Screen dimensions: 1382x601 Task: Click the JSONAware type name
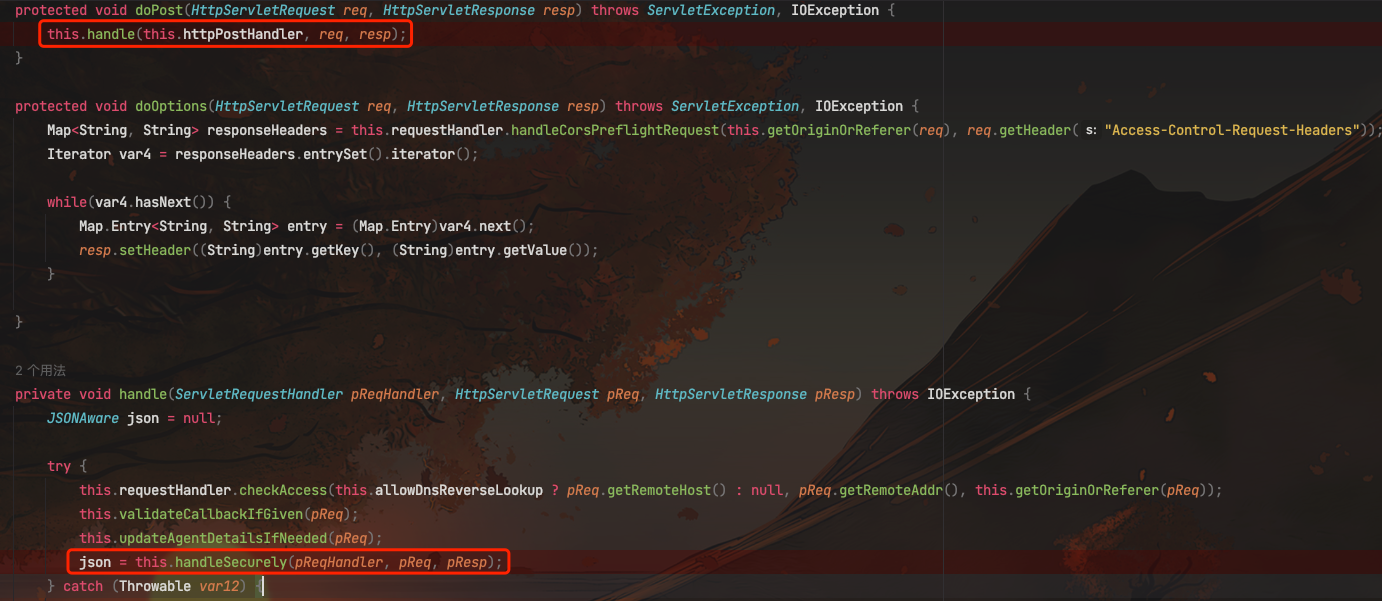pyautogui.click(x=83, y=418)
